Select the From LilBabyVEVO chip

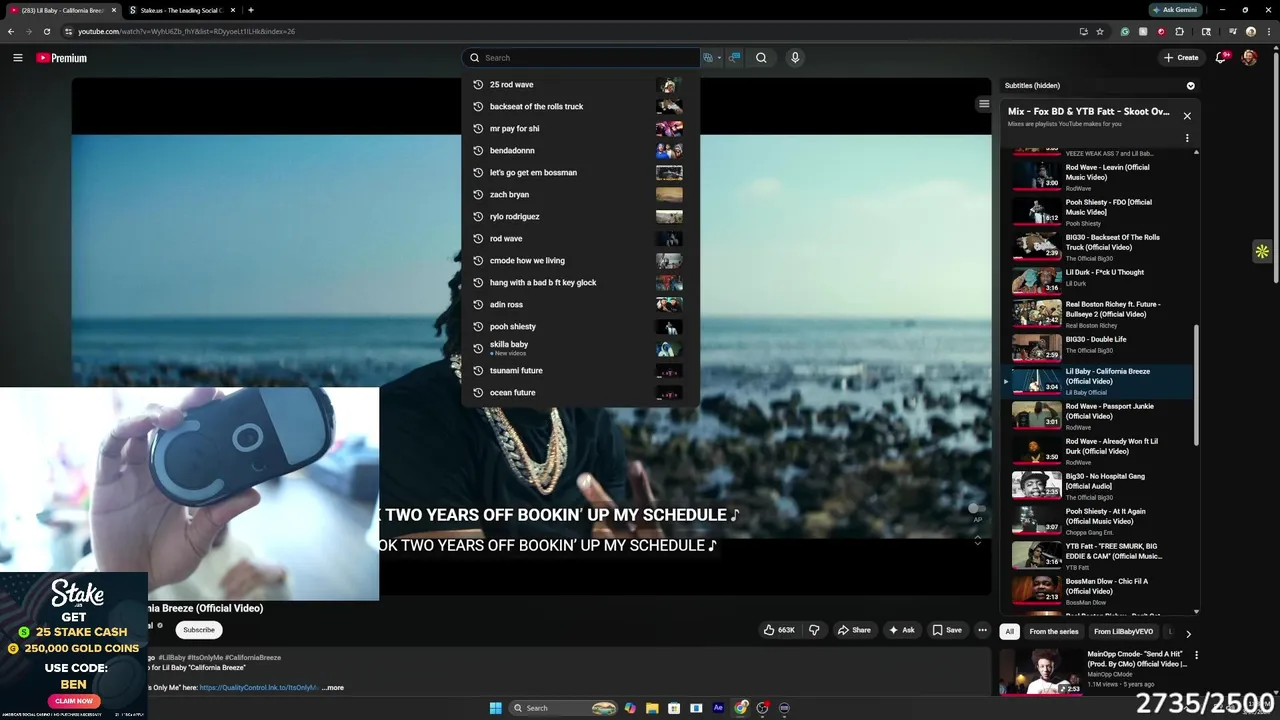pyautogui.click(x=1123, y=632)
